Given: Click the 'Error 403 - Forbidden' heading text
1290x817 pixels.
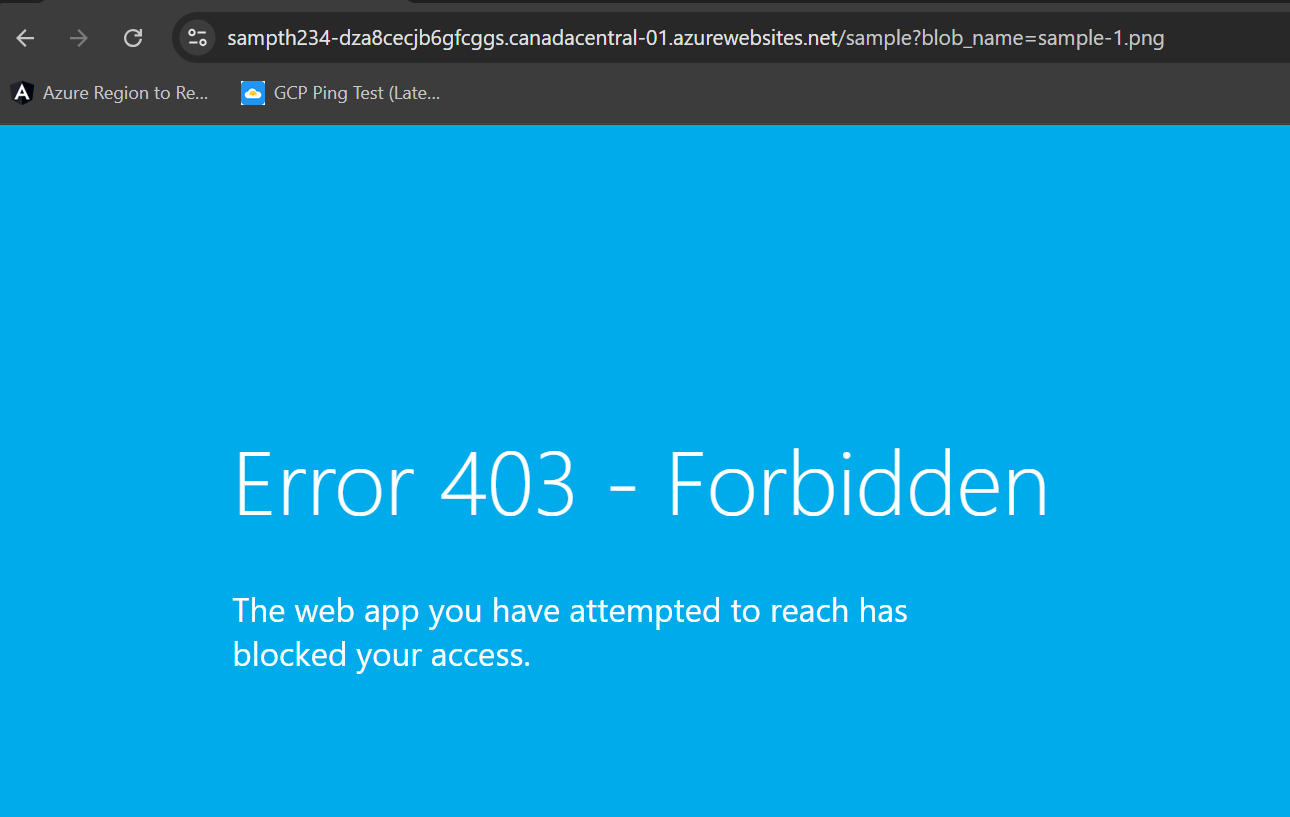Looking at the screenshot, I should pyautogui.click(x=640, y=485).
